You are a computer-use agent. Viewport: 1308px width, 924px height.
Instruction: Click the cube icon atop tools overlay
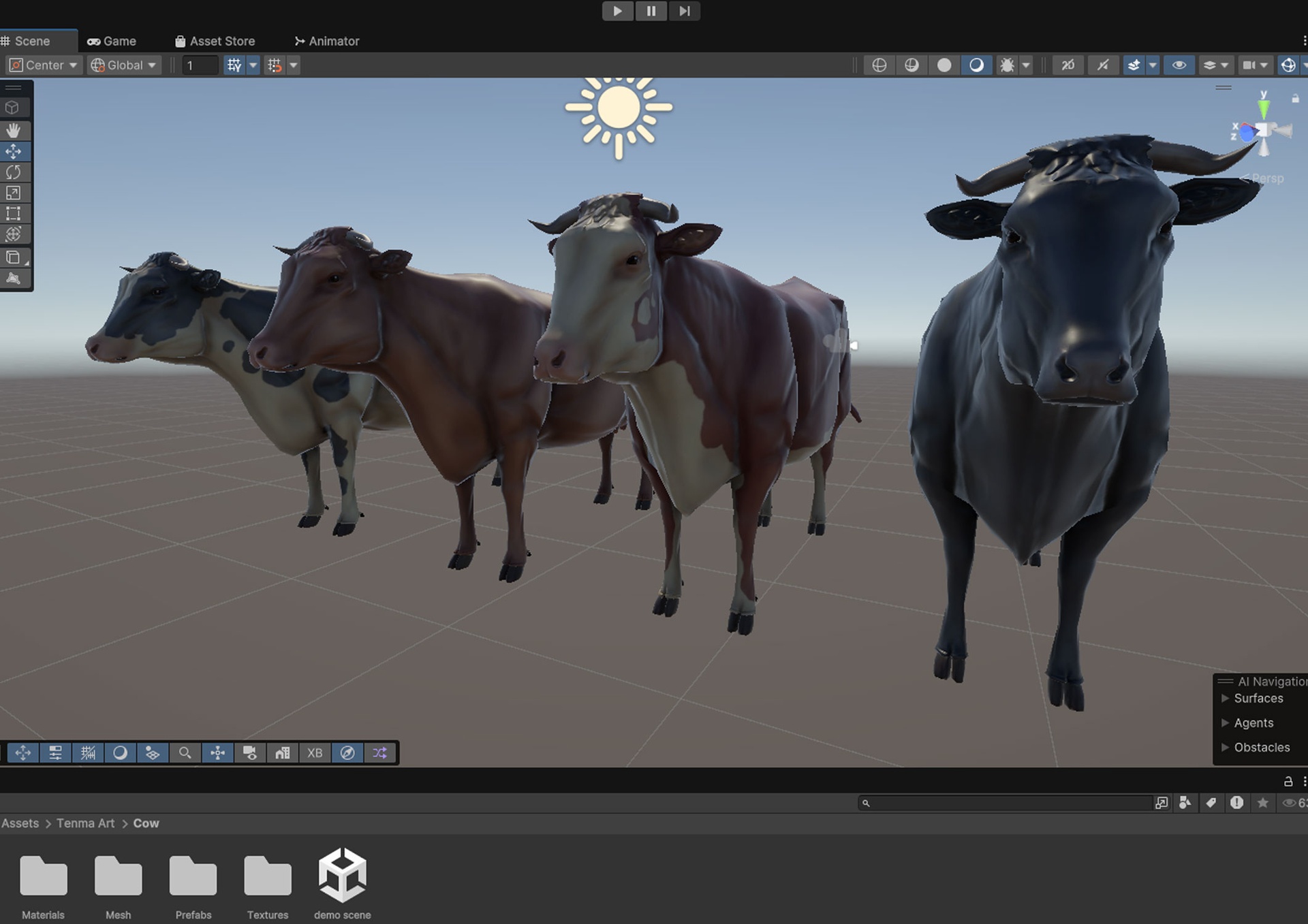[x=12, y=107]
